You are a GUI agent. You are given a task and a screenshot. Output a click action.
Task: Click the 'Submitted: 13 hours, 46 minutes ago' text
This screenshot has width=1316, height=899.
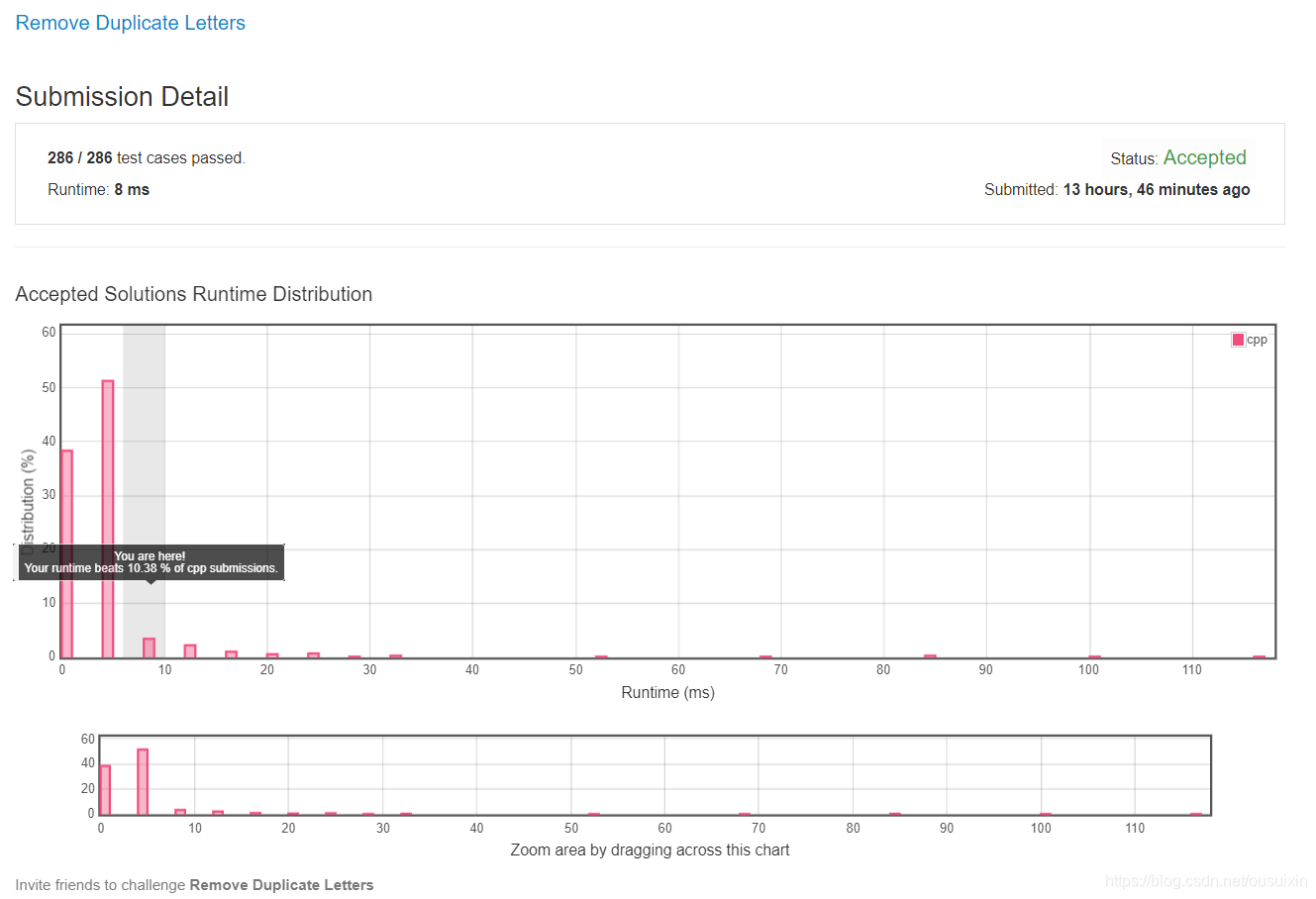pyautogui.click(x=1117, y=189)
